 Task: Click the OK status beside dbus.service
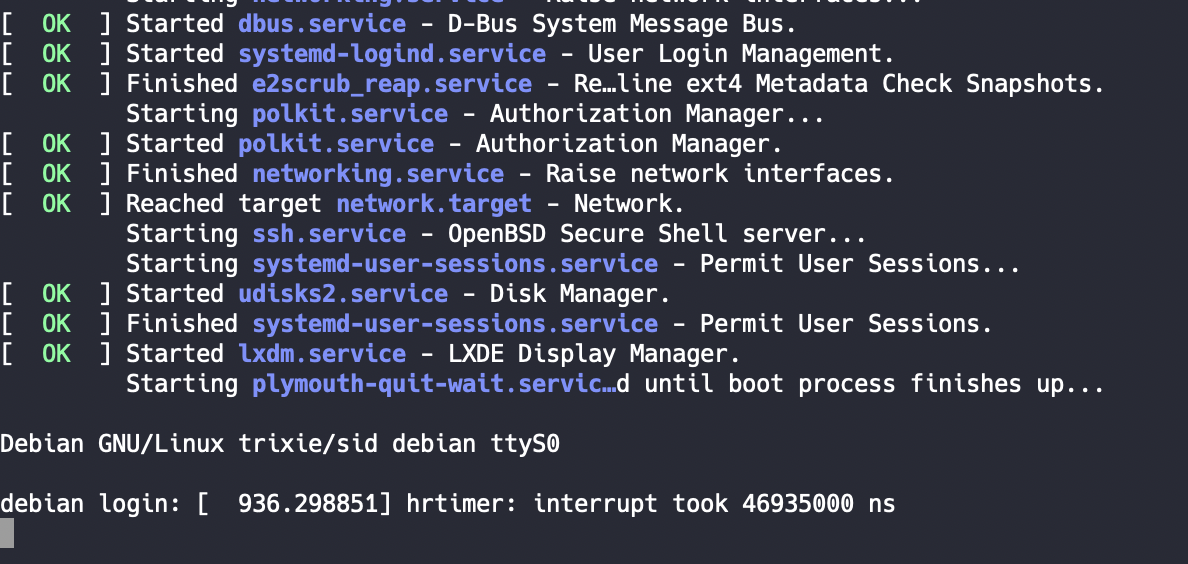[56, 24]
